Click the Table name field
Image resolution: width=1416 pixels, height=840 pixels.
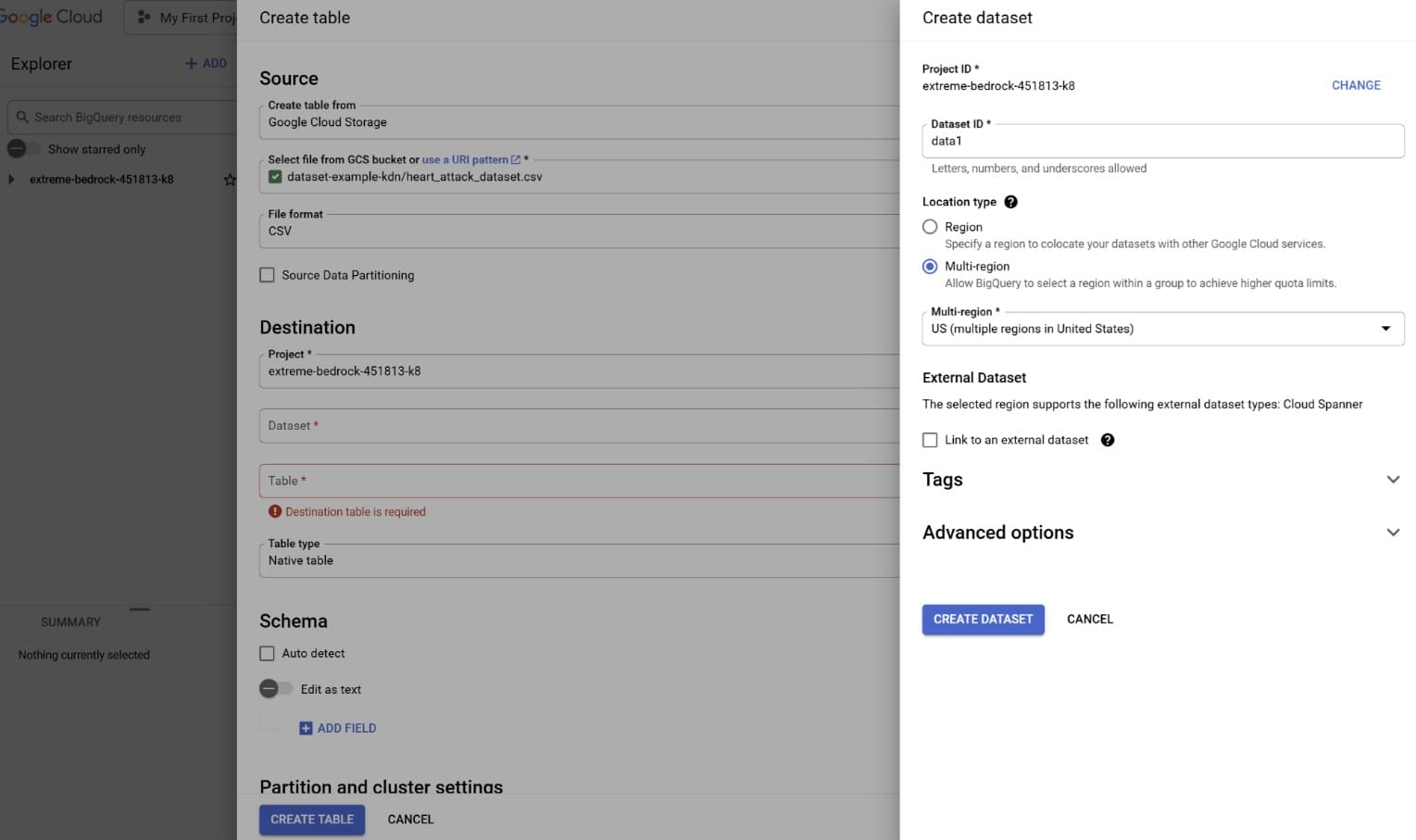[579, 481]
